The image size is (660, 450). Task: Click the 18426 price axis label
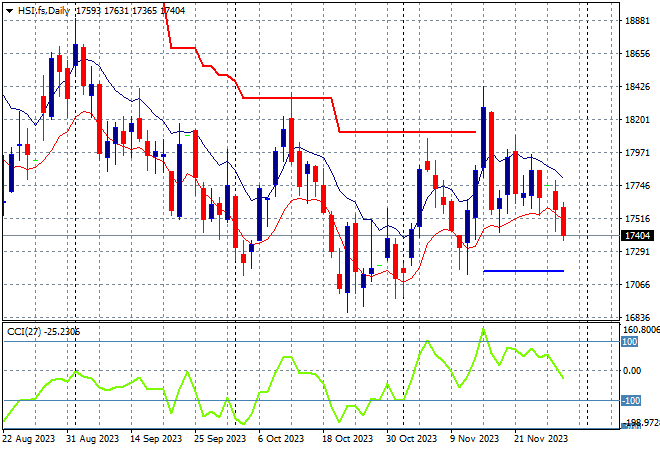click(637, 87)
